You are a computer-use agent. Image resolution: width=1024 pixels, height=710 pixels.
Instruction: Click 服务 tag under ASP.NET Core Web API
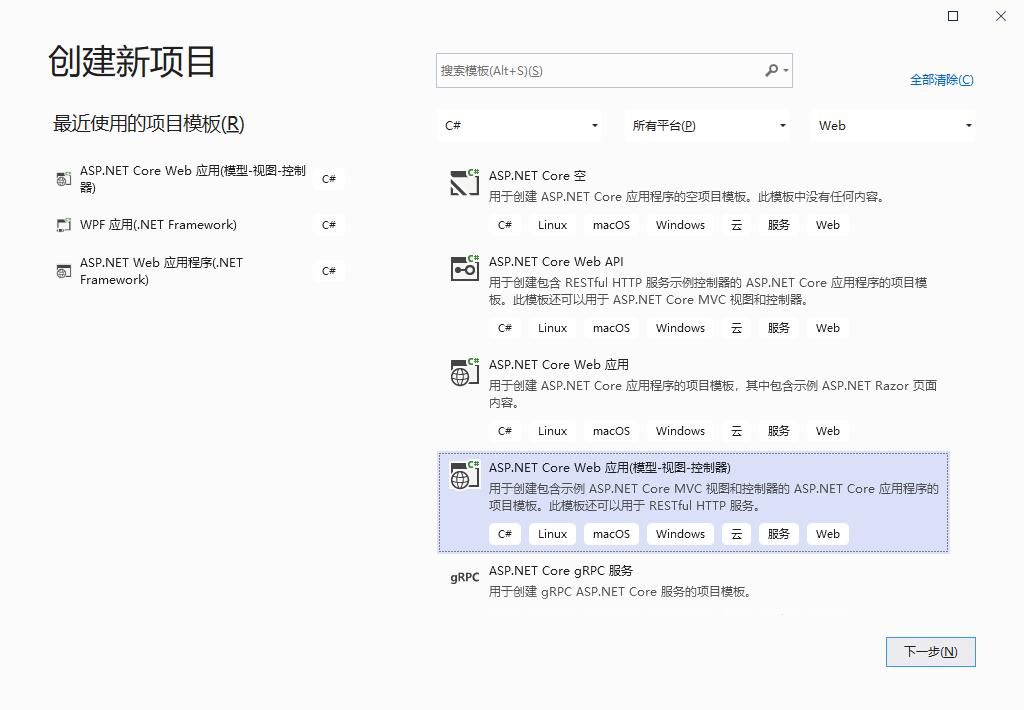click(x=778, y=328)
